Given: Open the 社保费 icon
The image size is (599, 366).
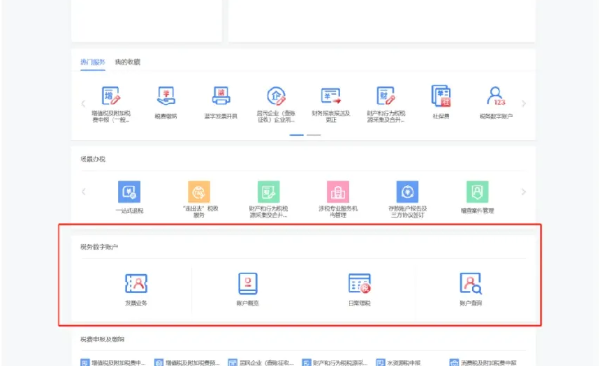Looking at the screenshot, I should click(x=441, y=96).
